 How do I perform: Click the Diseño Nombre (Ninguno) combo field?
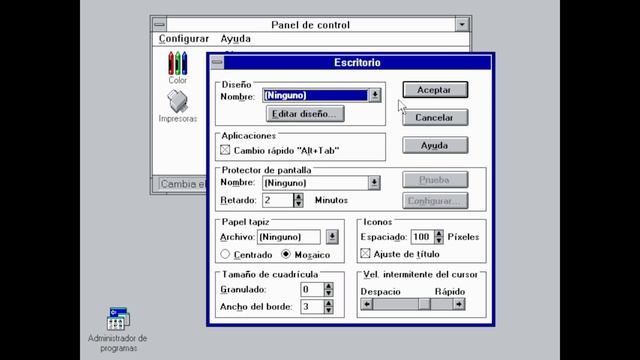point(315,96)
